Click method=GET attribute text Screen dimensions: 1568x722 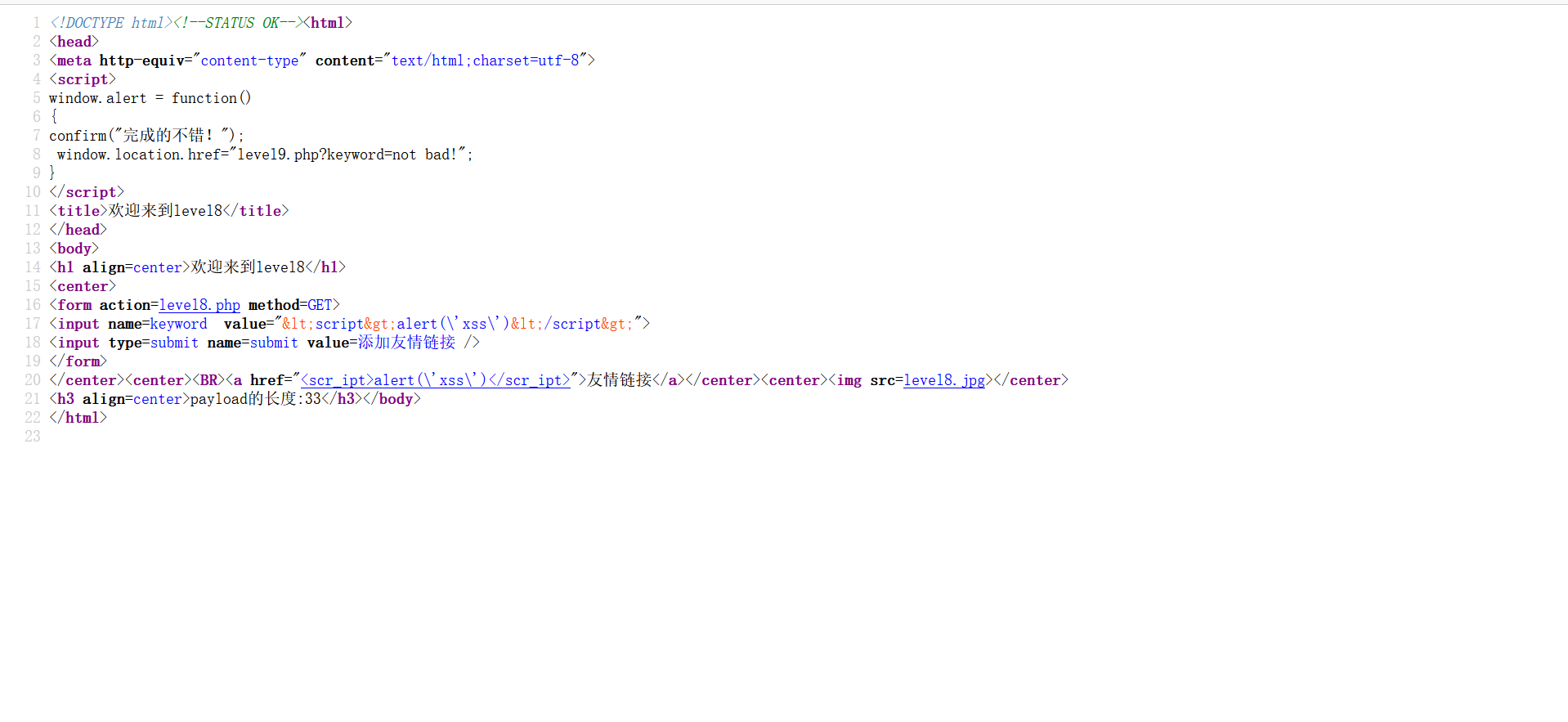(x=290, y=305)
